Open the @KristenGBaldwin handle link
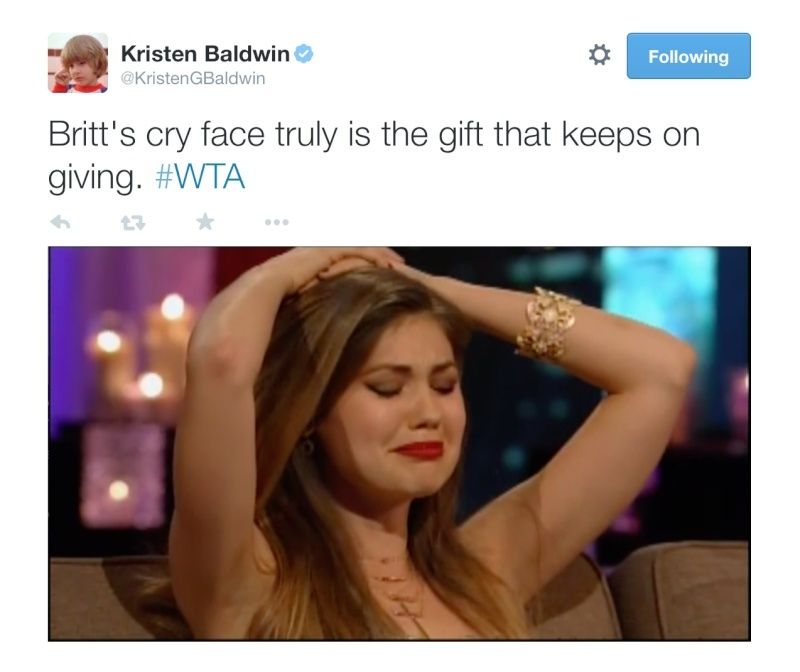 [x=193, y=78]
